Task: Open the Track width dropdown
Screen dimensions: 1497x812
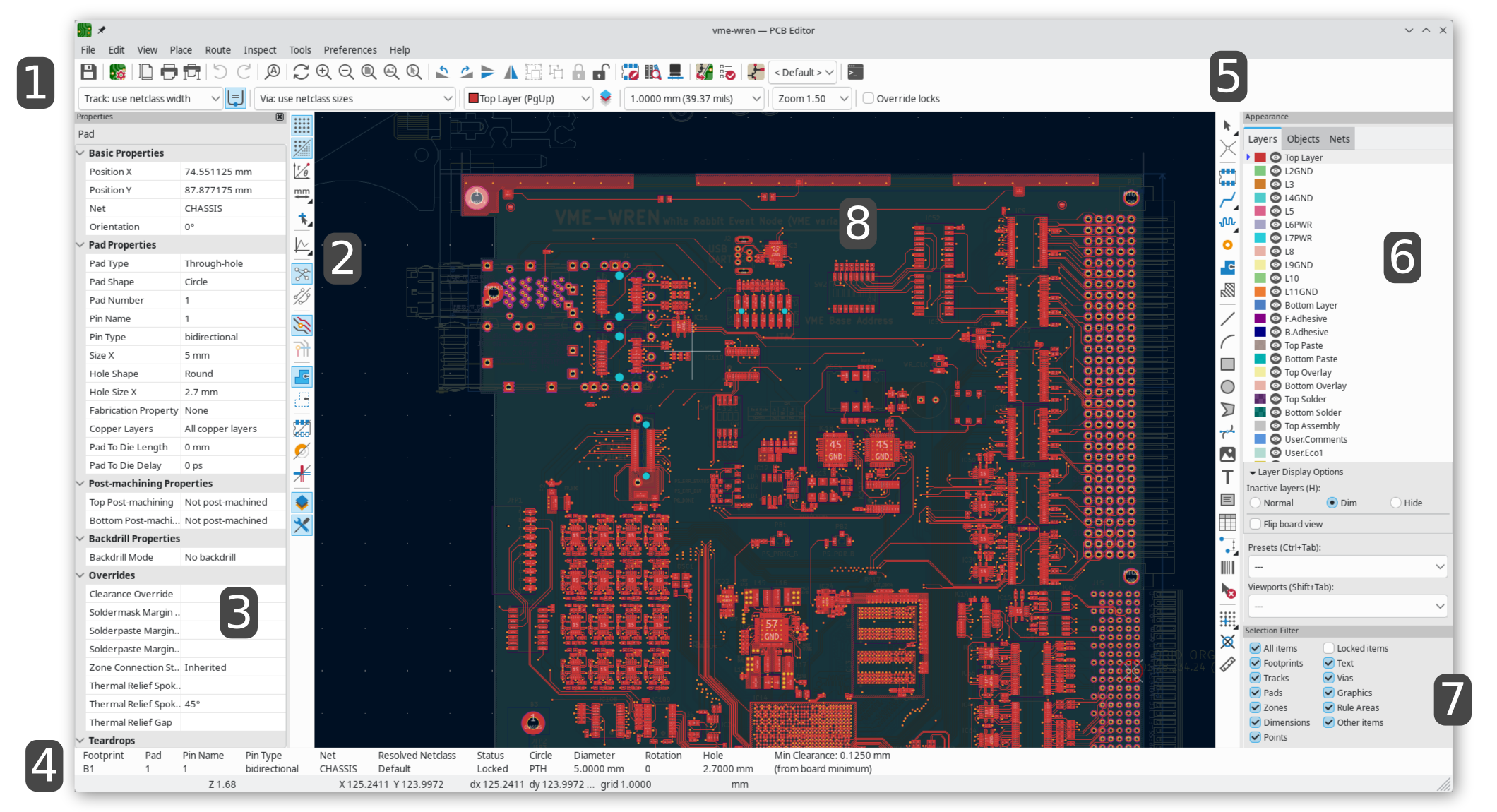Action: 150,98
